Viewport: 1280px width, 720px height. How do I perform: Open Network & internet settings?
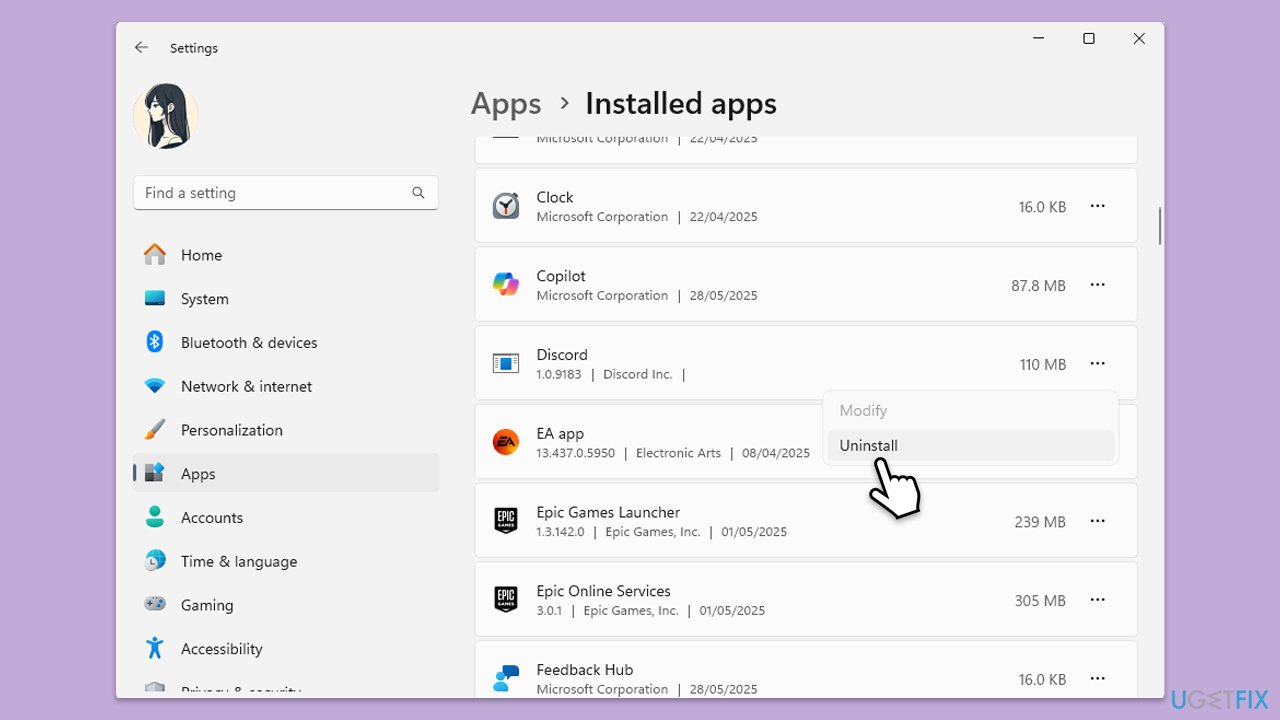click(x=246, y=387)
